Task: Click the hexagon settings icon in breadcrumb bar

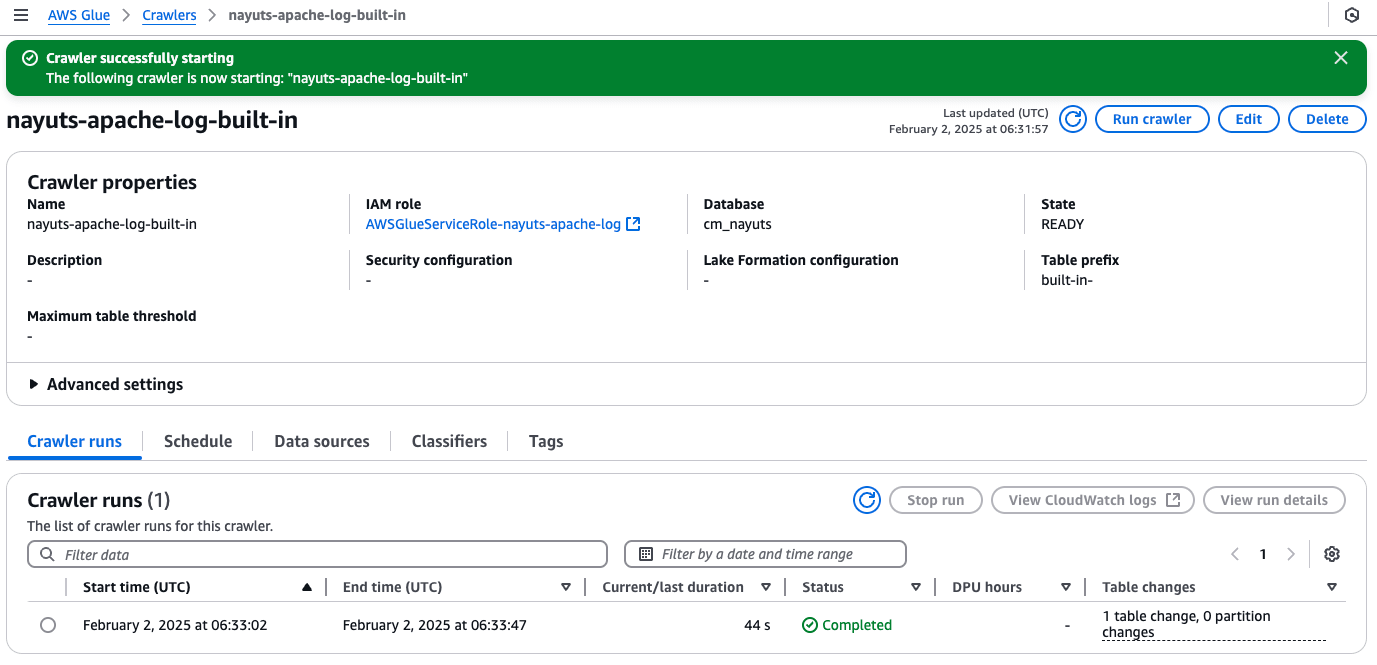Action: pyautogui.click(x=1352, y=16)
